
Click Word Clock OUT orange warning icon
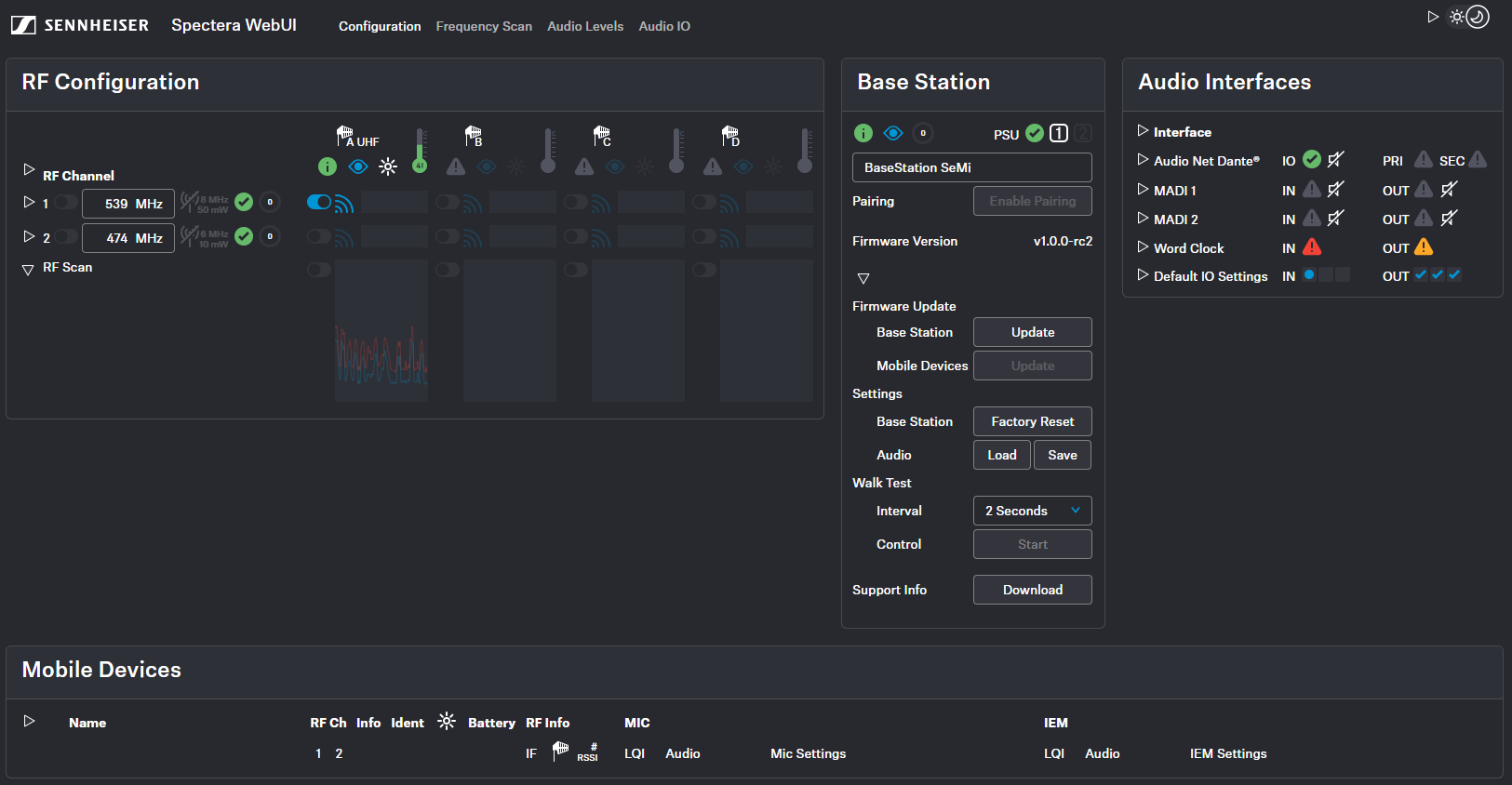[1424, 246]
